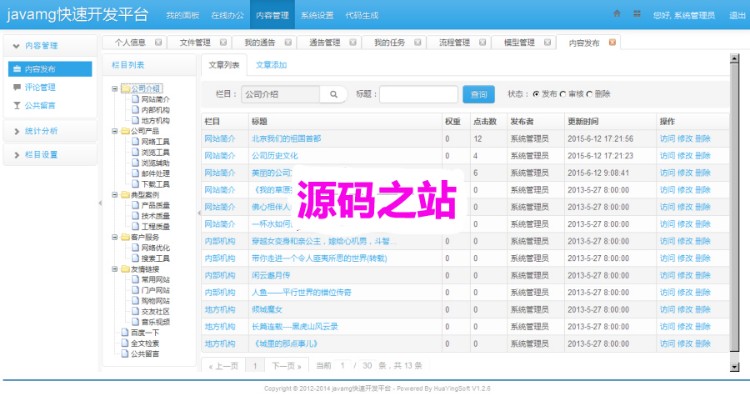
Task: Click 退出 to log out
Action: coord(737,15)
